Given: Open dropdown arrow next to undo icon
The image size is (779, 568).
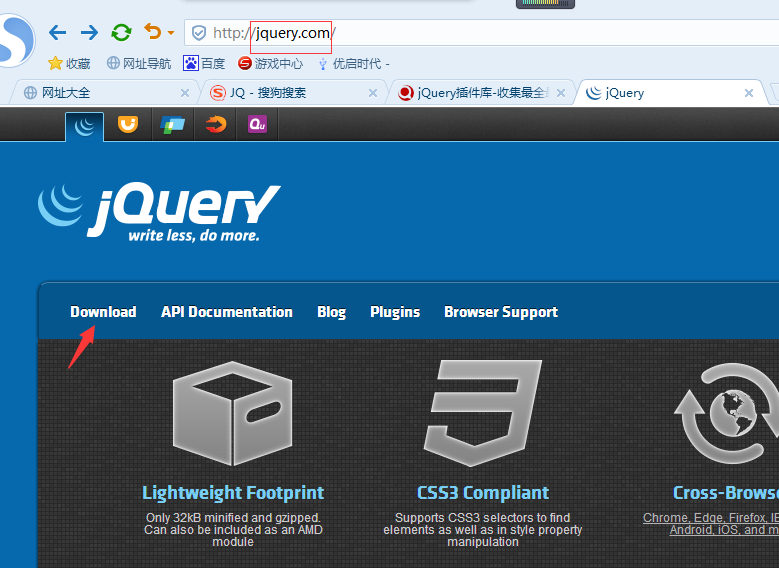Looking at the screenshot, I should pyautogui.click(x=171, y=33).
